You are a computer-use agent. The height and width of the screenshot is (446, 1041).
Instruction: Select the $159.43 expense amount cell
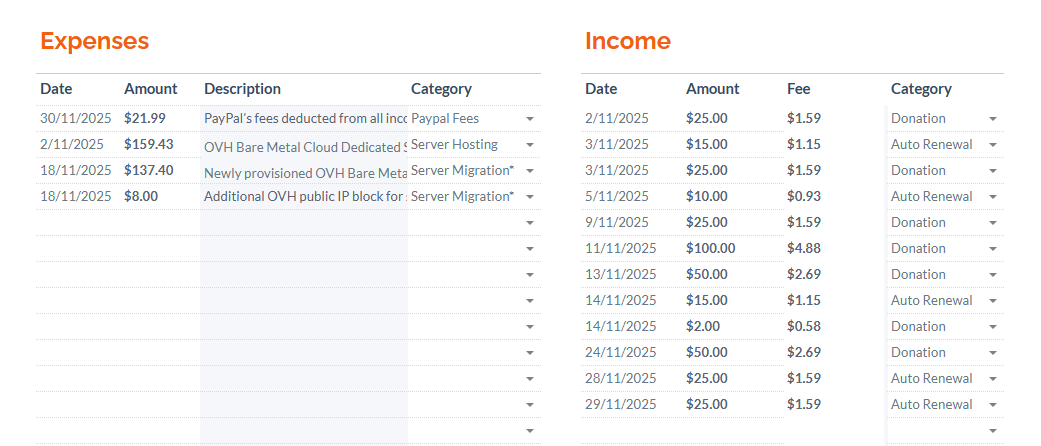click(149, 144)
